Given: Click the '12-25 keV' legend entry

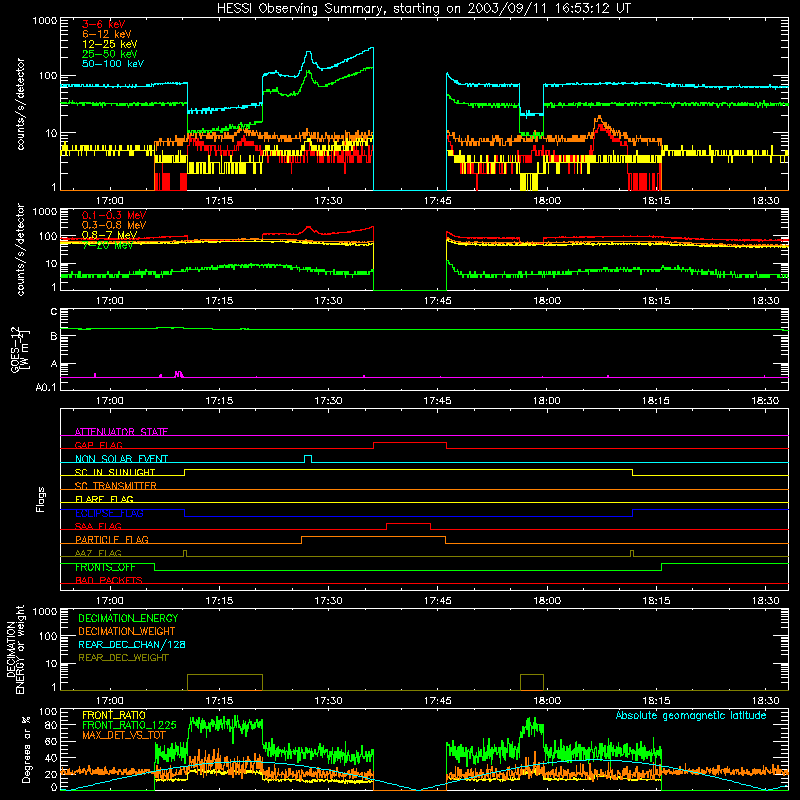Looking at the screenshot, I should (110, 44).
